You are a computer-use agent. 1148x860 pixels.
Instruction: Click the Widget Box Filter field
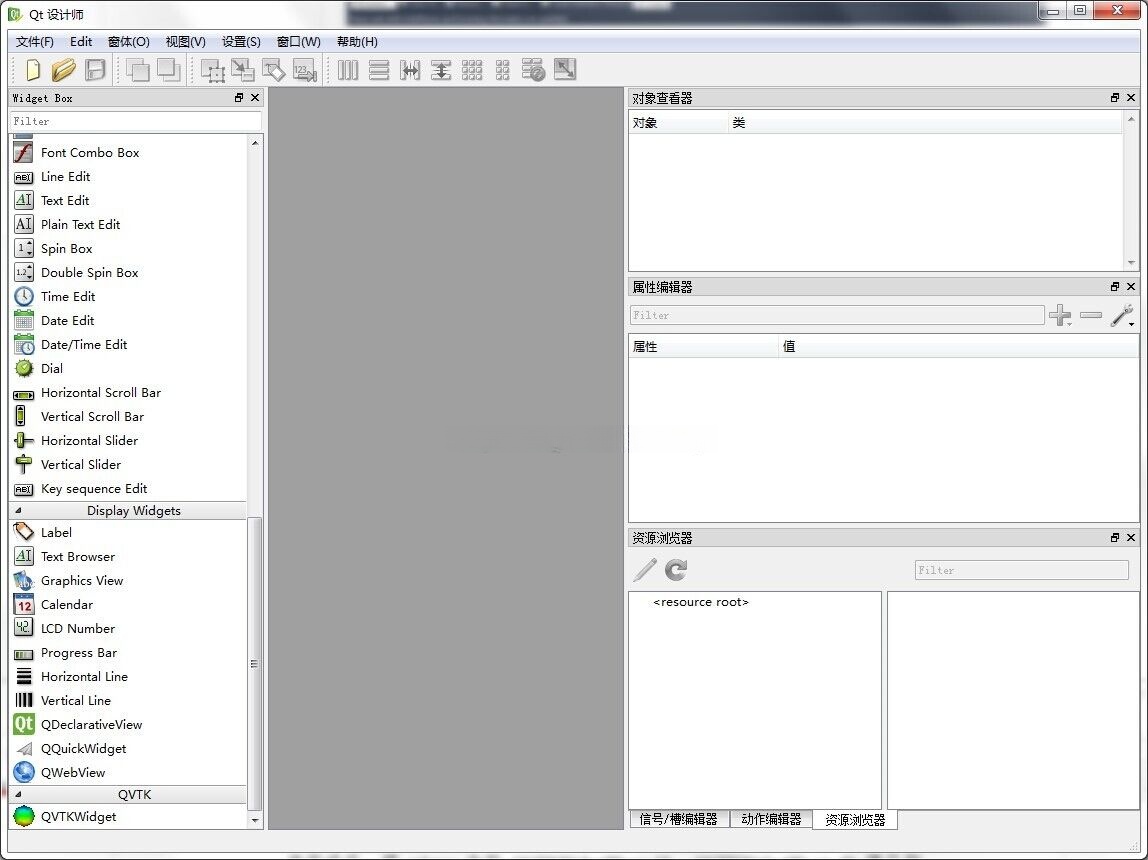tap(135, 121)
